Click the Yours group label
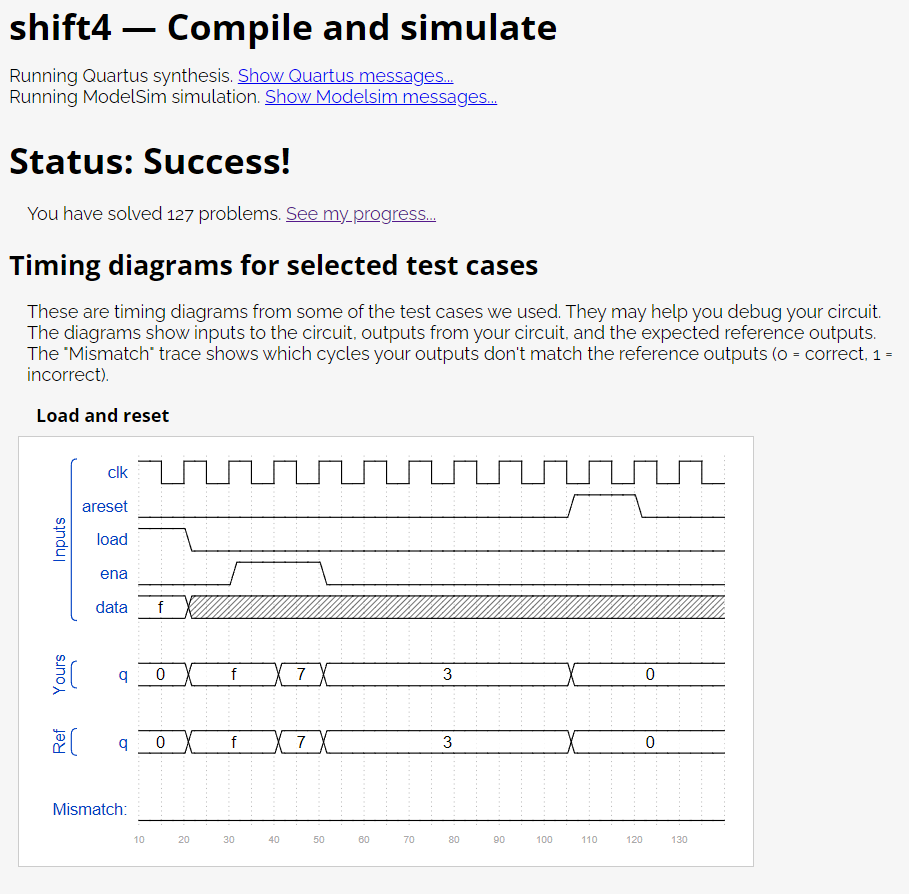 click(59, 674)
